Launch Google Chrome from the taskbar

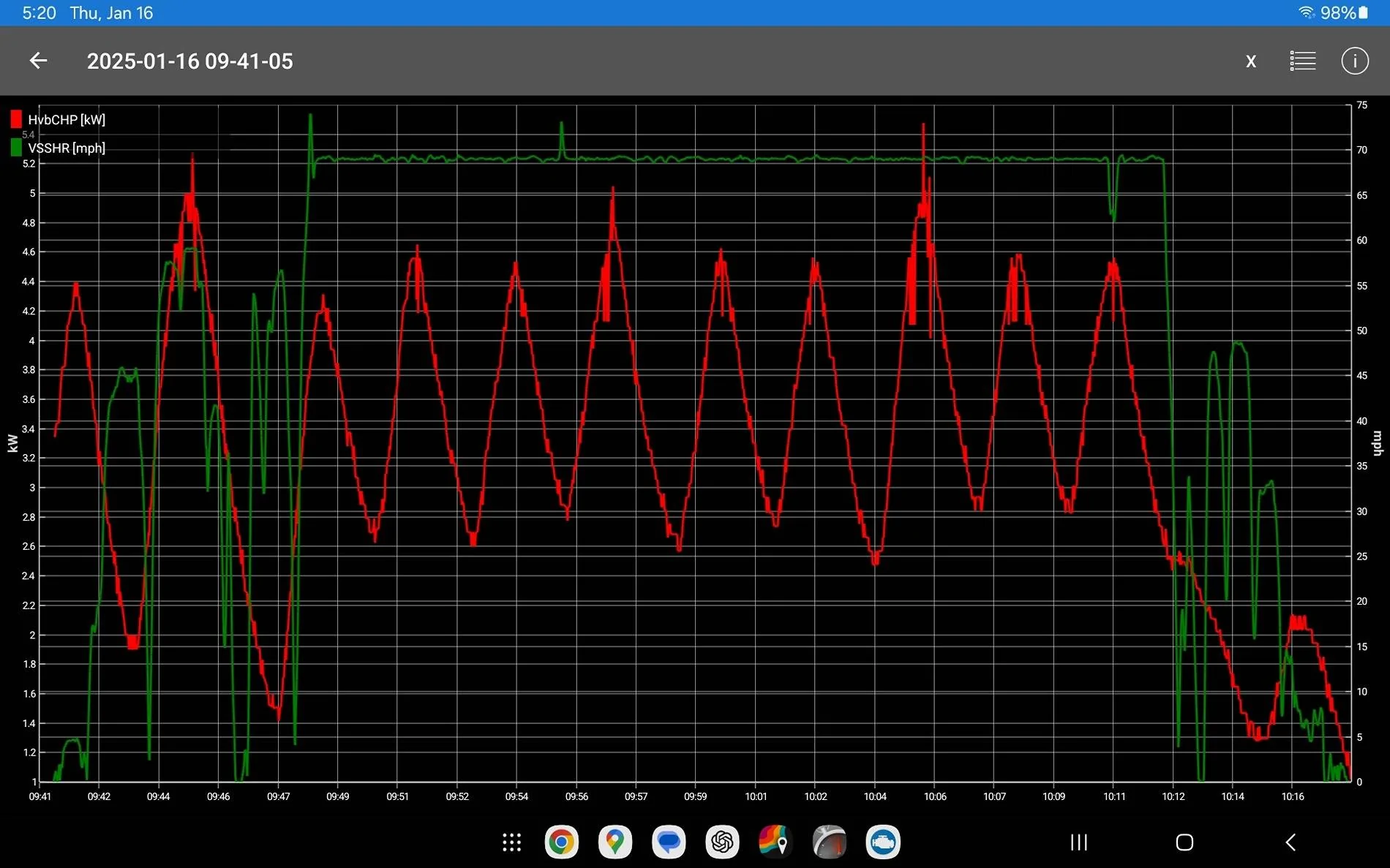pyautogui.click(x=561, y=842)
